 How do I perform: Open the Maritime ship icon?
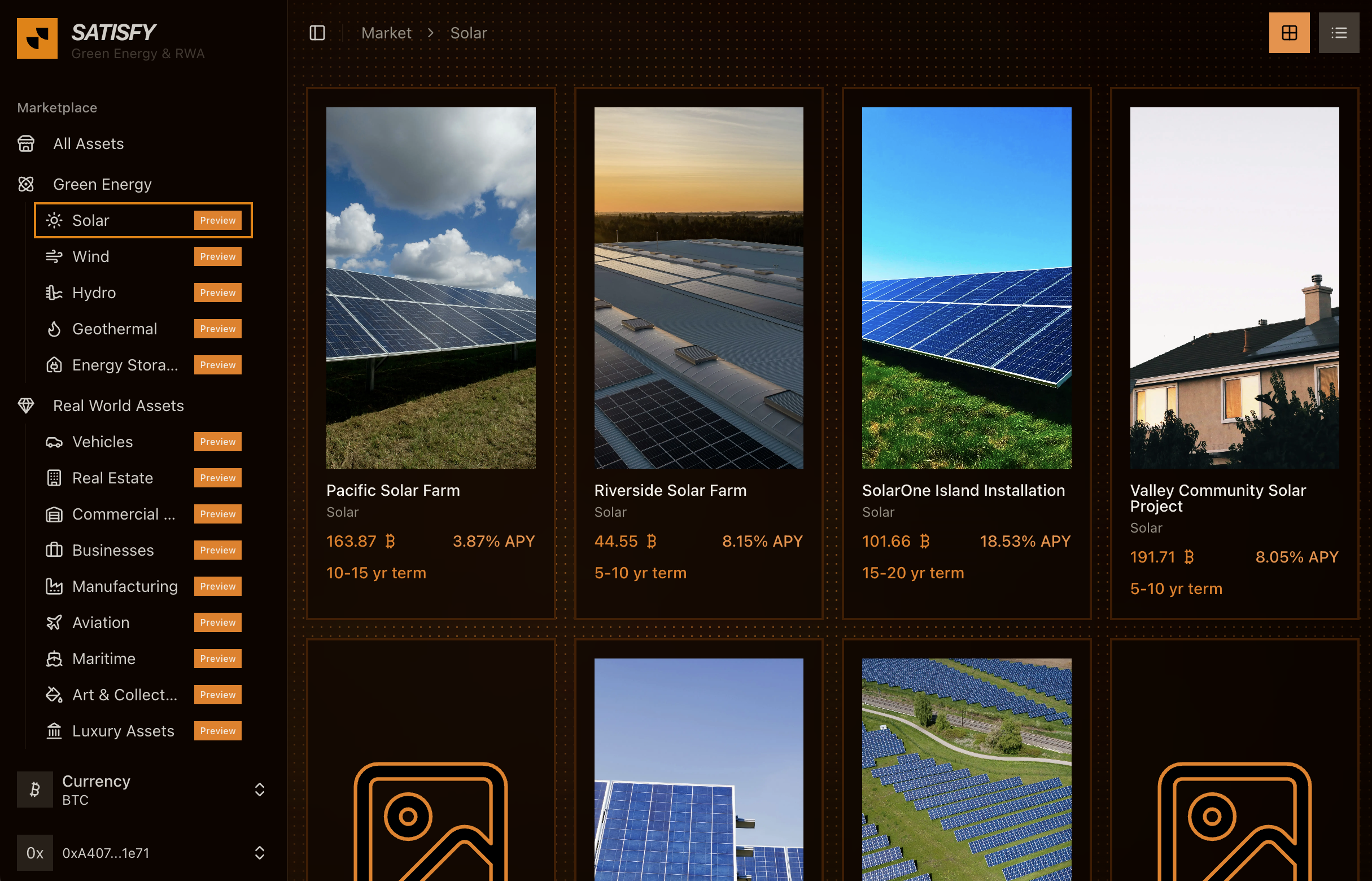coord(54,658)
